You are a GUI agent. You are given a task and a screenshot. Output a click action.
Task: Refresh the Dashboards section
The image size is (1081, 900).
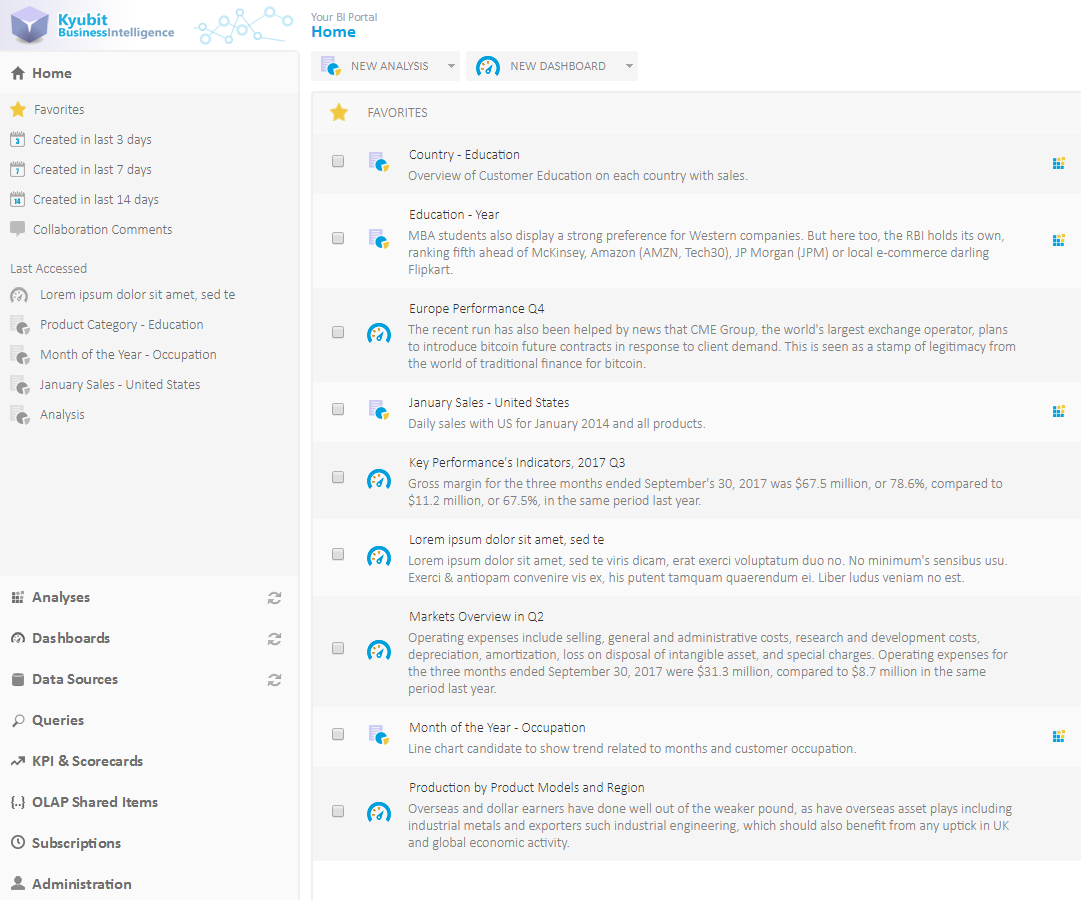[x=274, y=639]
